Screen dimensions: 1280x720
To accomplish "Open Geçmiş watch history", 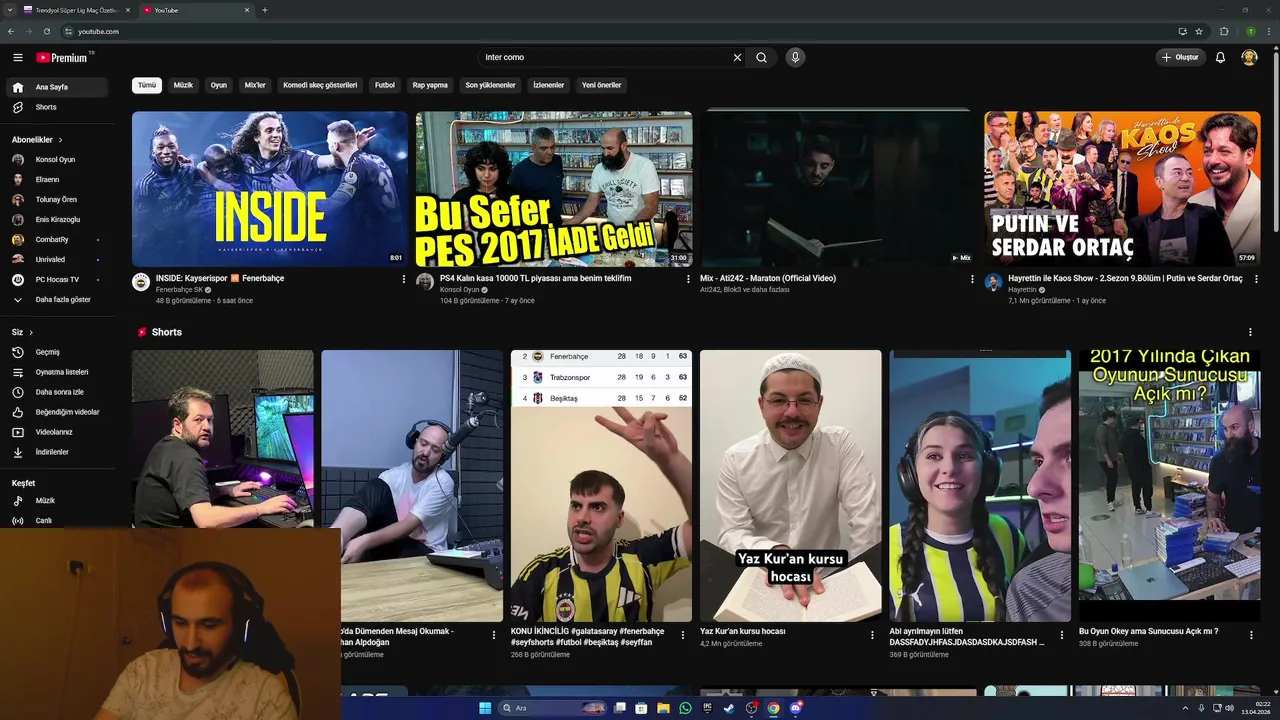I will (56, 352).
